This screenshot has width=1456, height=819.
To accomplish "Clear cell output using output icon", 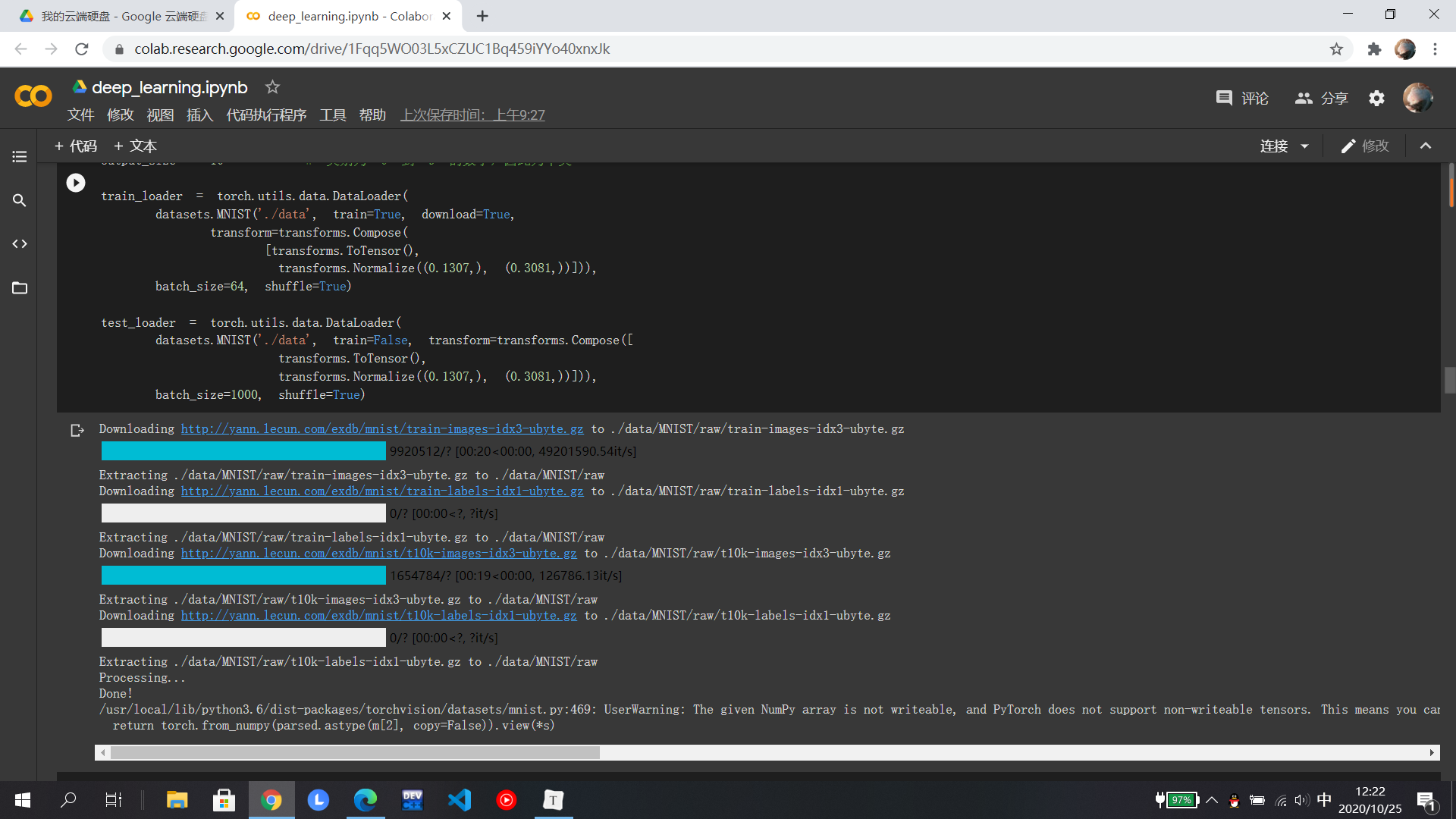I will coord(77,431).
